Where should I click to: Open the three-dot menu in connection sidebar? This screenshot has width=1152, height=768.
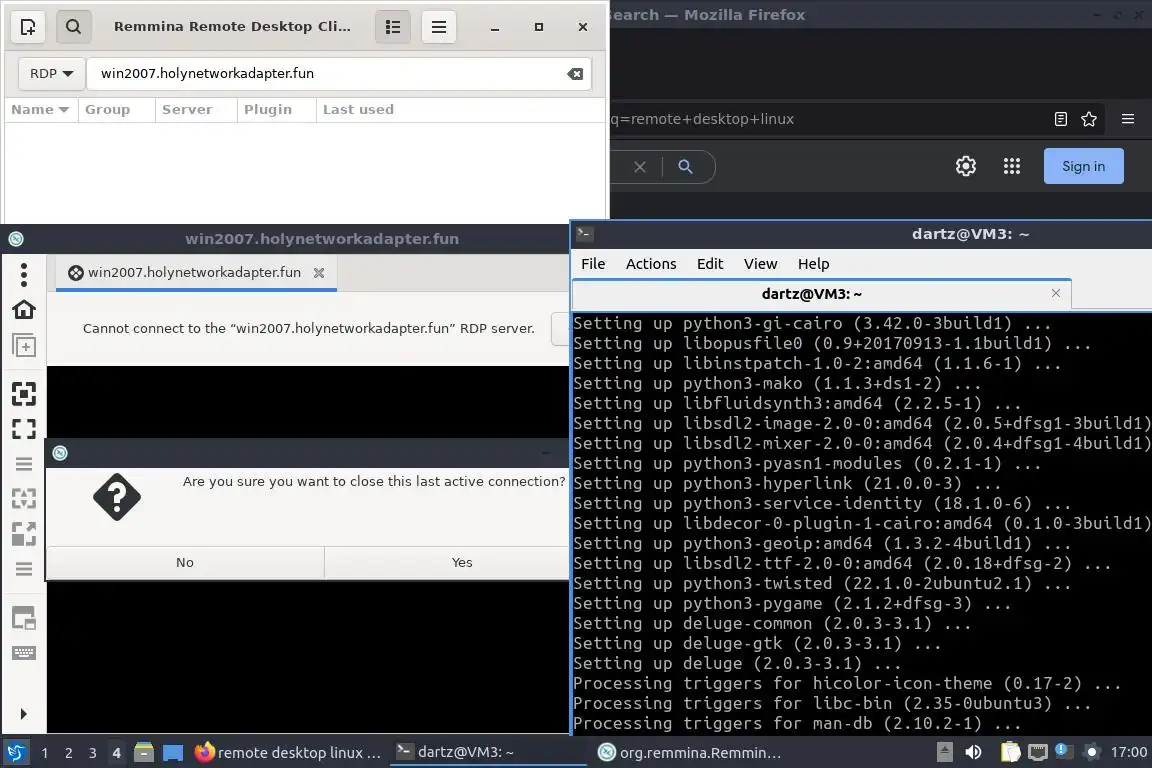pos(24,275)
